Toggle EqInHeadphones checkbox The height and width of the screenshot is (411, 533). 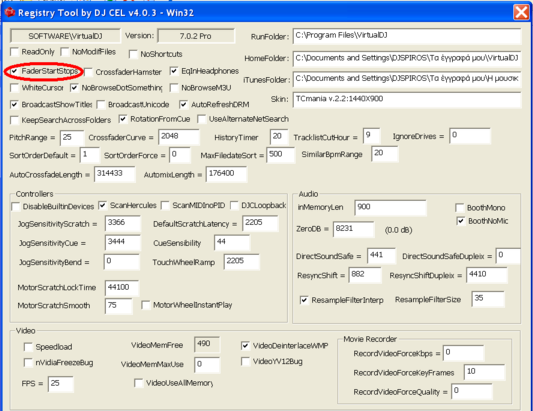pyautogui.click(x=174, y=71)
